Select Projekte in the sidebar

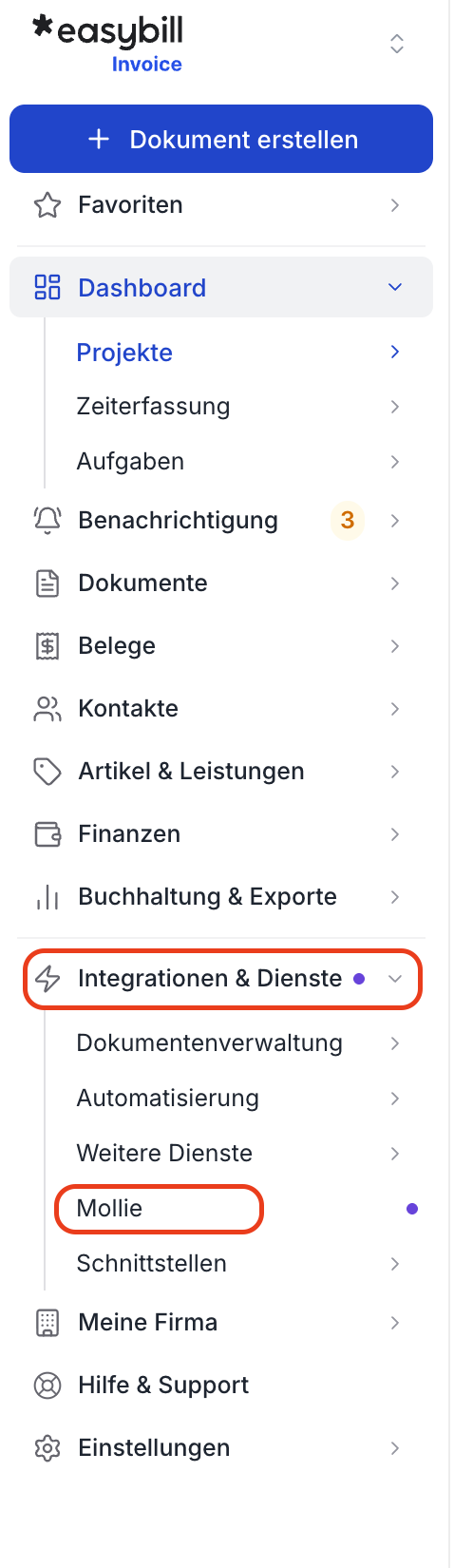coord(124,353)
